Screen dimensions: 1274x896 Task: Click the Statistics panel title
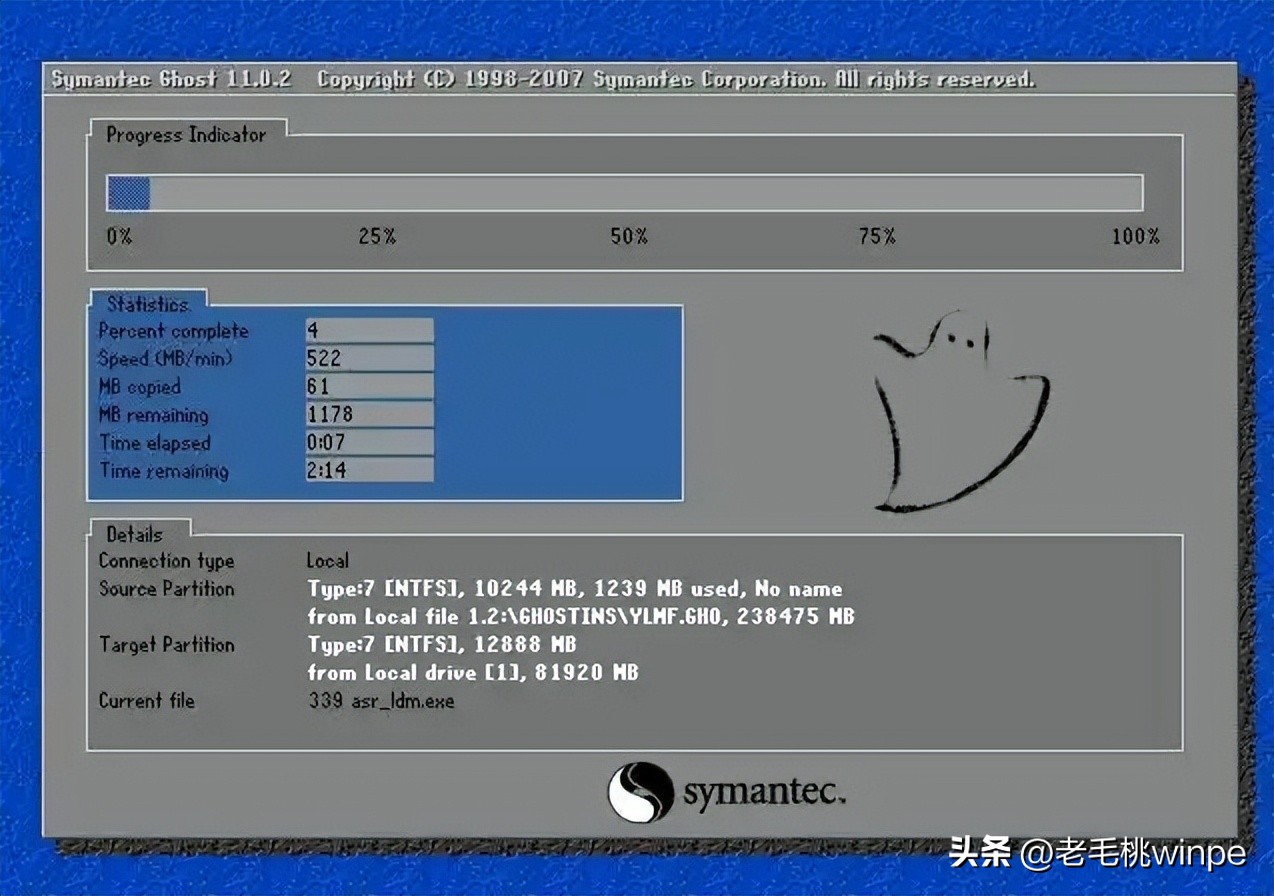147,304
